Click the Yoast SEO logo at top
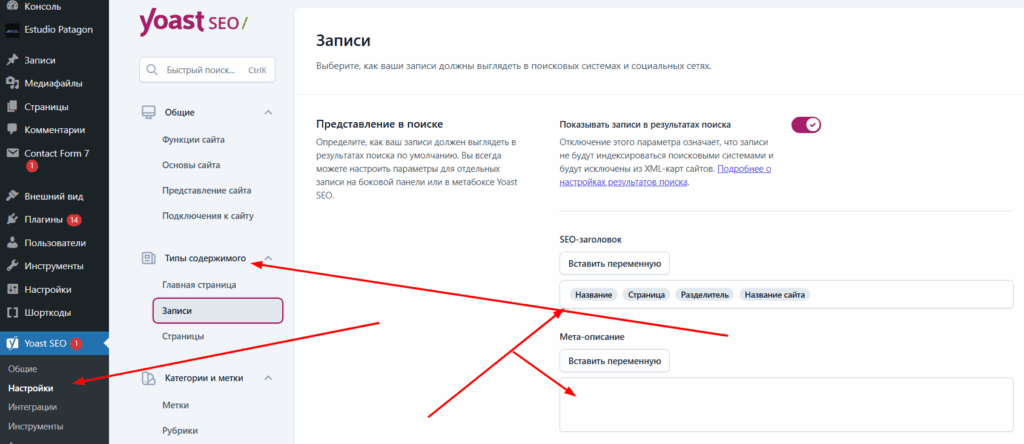 pos(193,23)
